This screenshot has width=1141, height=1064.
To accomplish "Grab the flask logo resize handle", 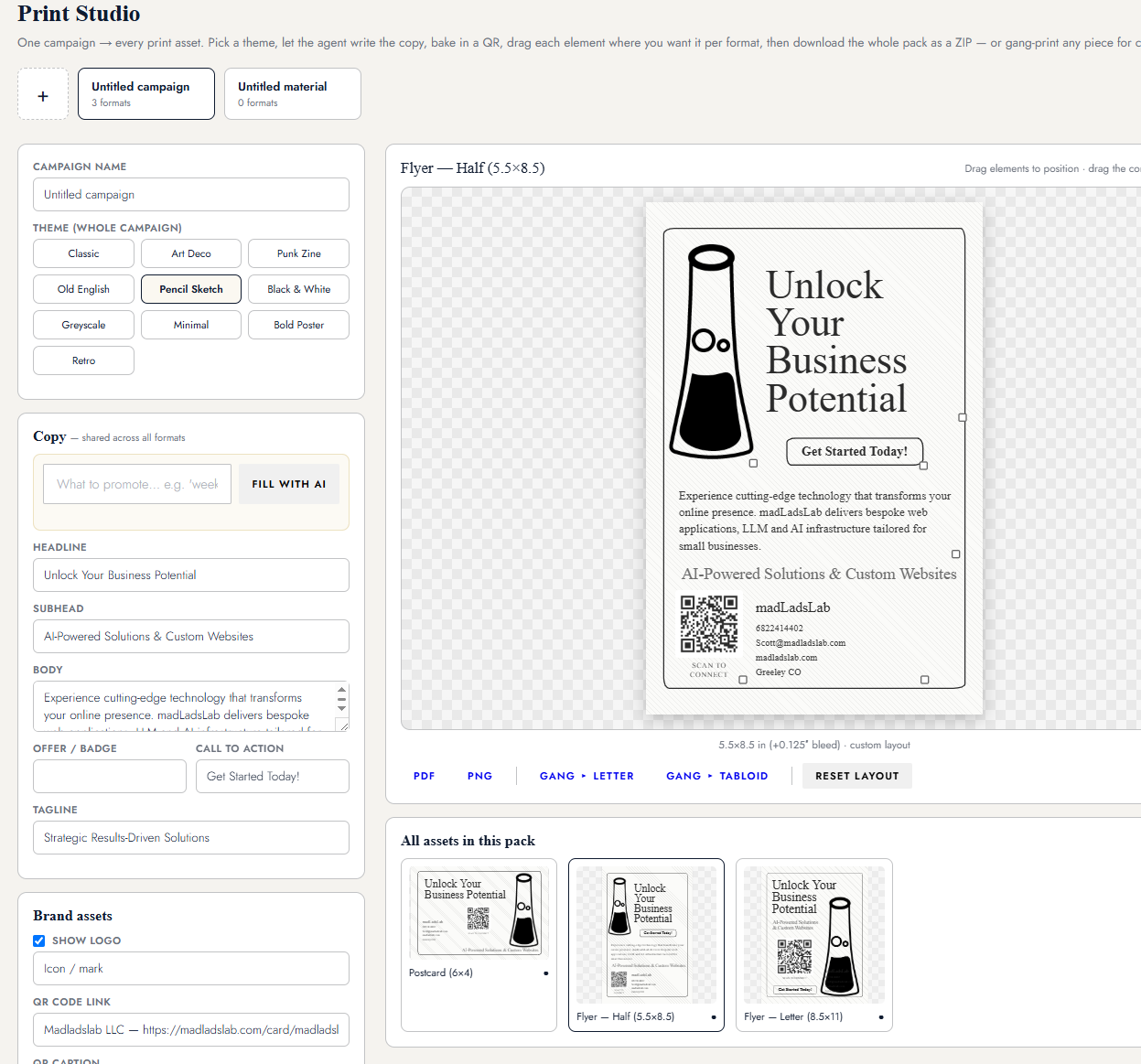I will click(x=754, y=463).
